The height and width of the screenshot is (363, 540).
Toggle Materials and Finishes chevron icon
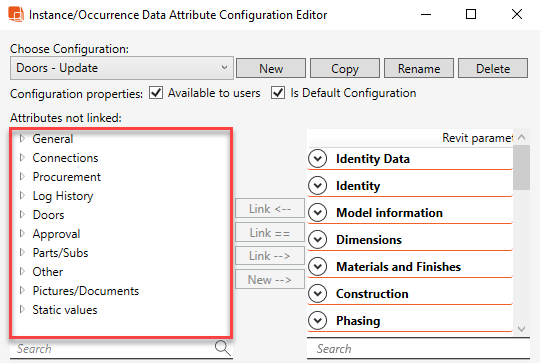click(x=318, y=267)
